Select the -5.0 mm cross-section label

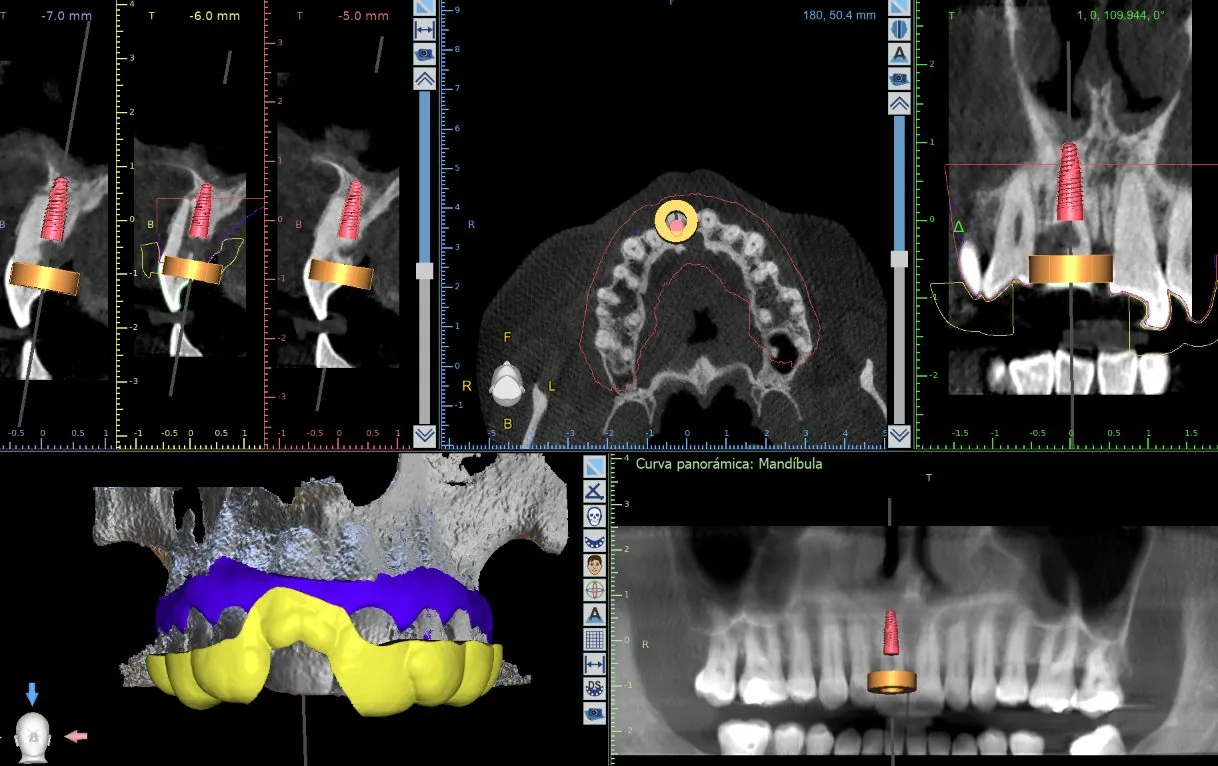coord(364,16)
